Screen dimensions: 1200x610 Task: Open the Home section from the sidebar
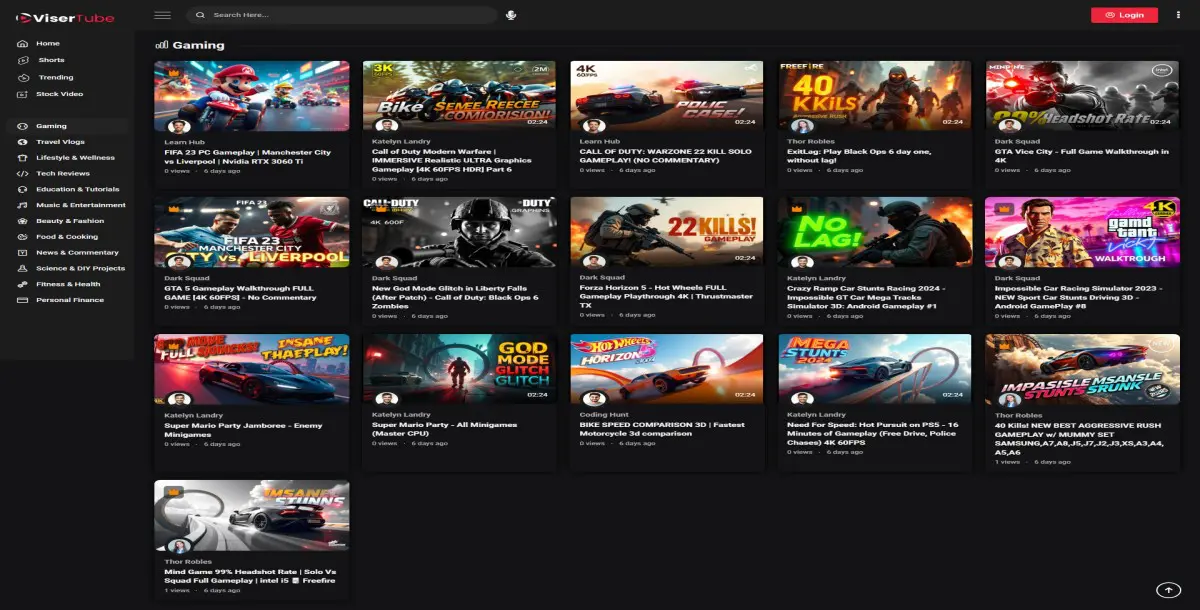(x=45, y=43)
